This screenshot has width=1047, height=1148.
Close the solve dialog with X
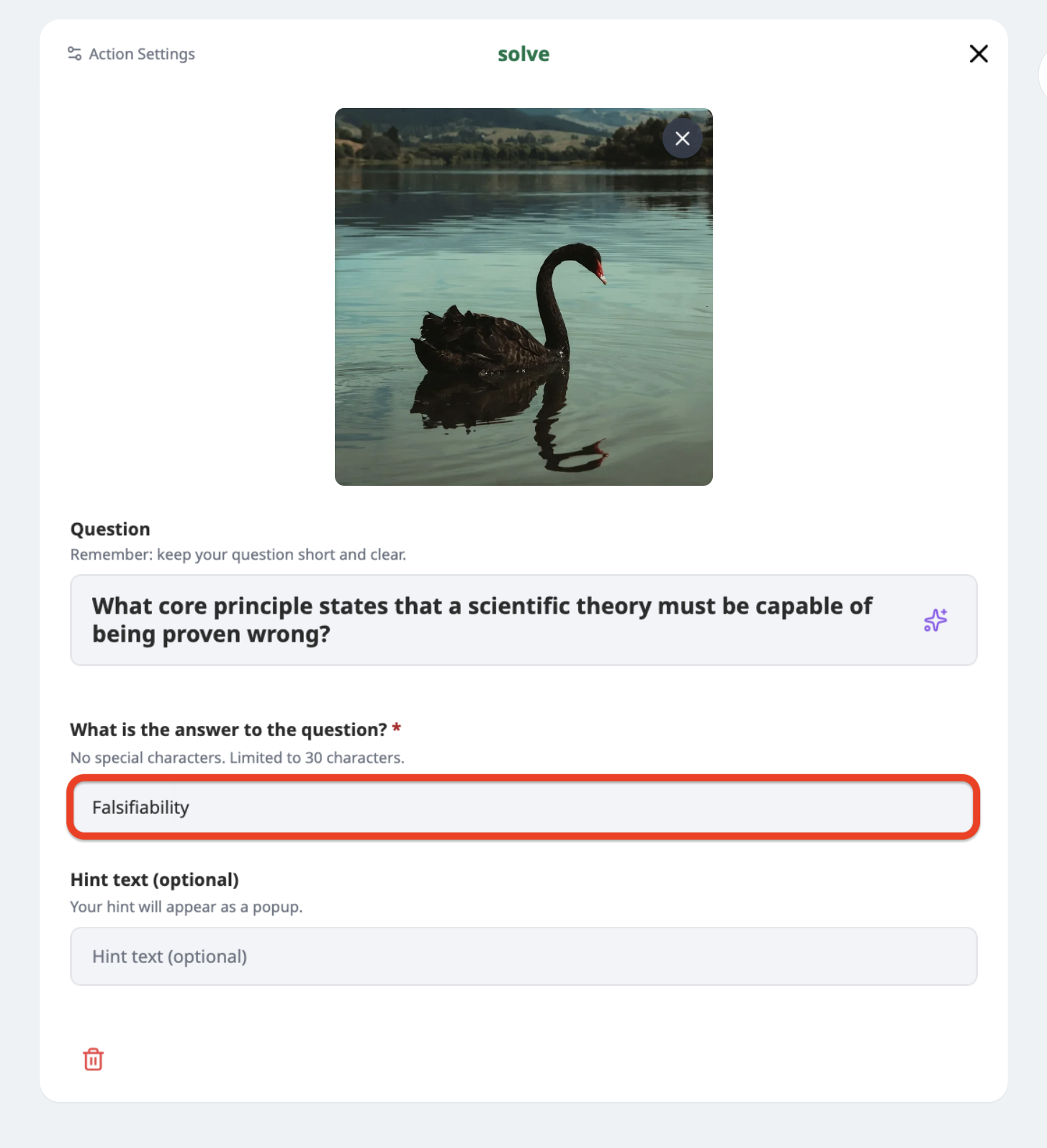pos(979,54)
